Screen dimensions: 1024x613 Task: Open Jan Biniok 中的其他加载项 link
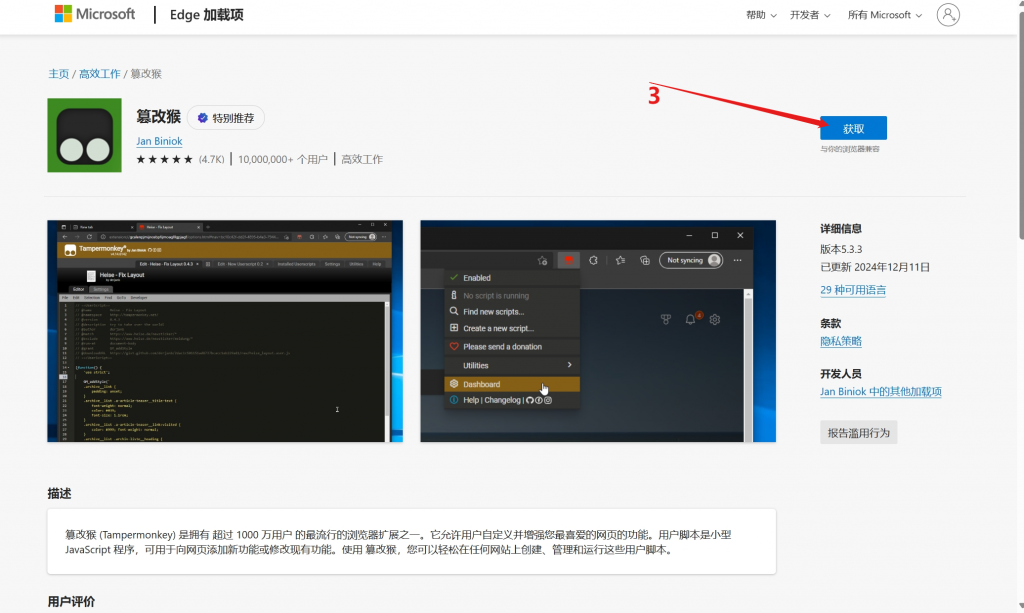tap(880, 392)
